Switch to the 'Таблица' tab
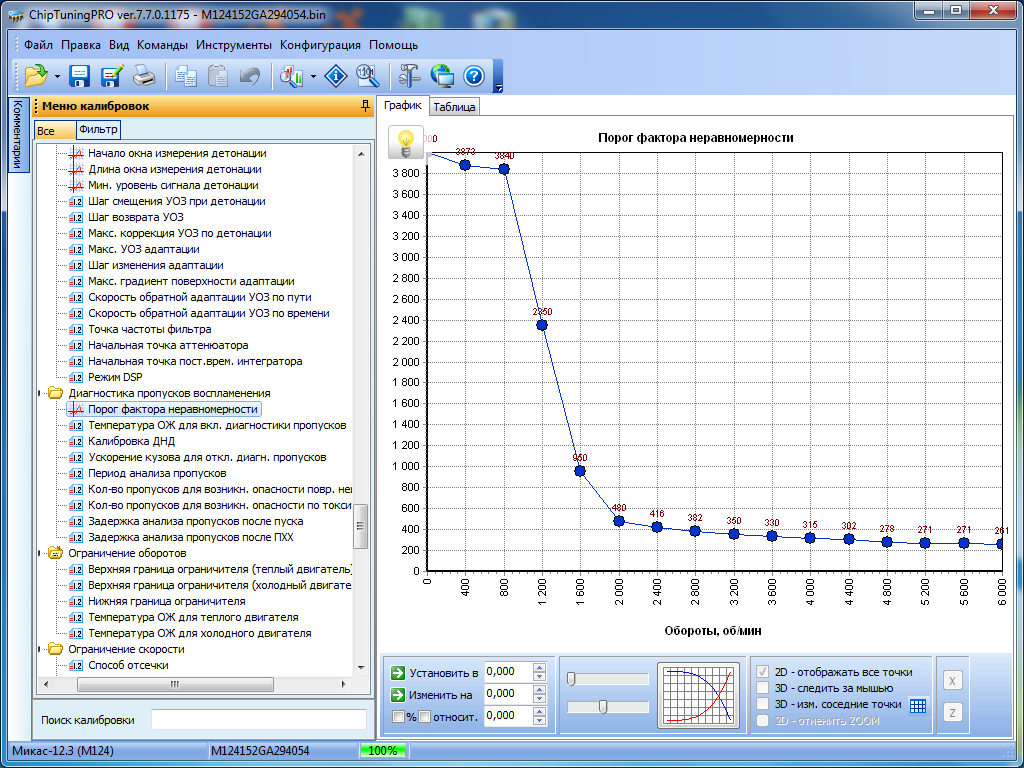The height and width of the screenshot is (768, 1024). tap(455, 107)
